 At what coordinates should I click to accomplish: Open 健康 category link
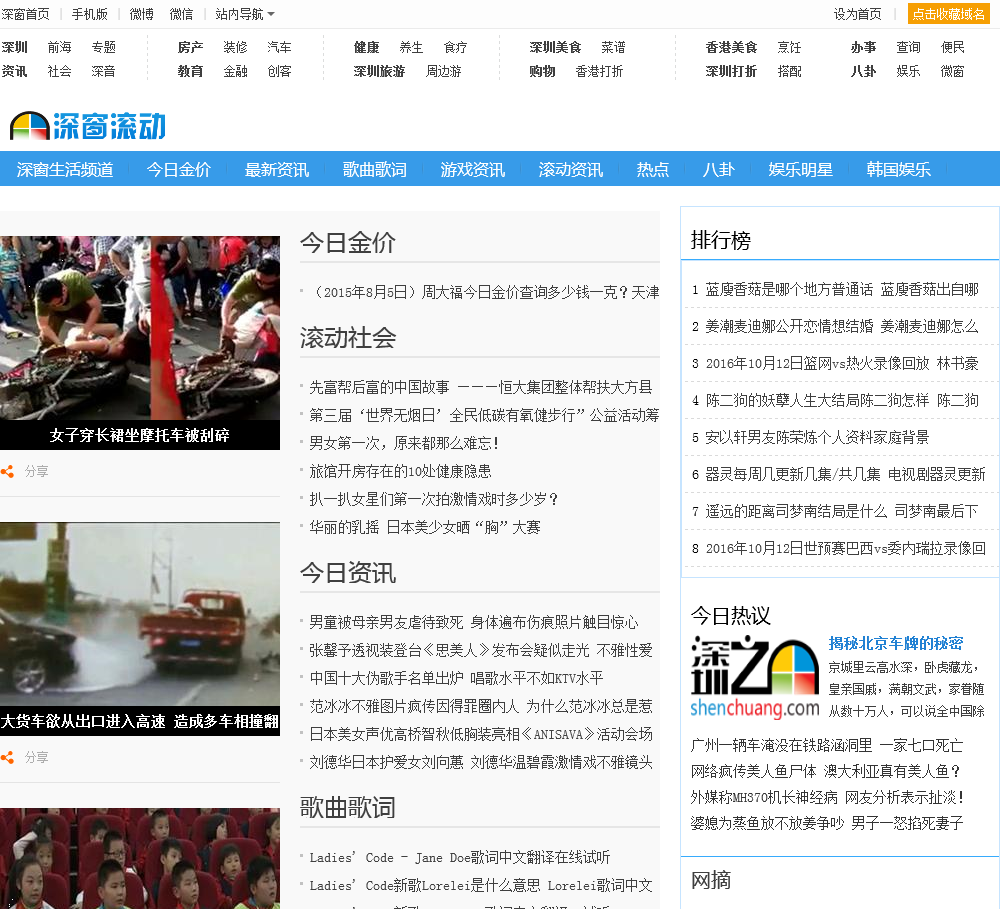pos(366,47)
